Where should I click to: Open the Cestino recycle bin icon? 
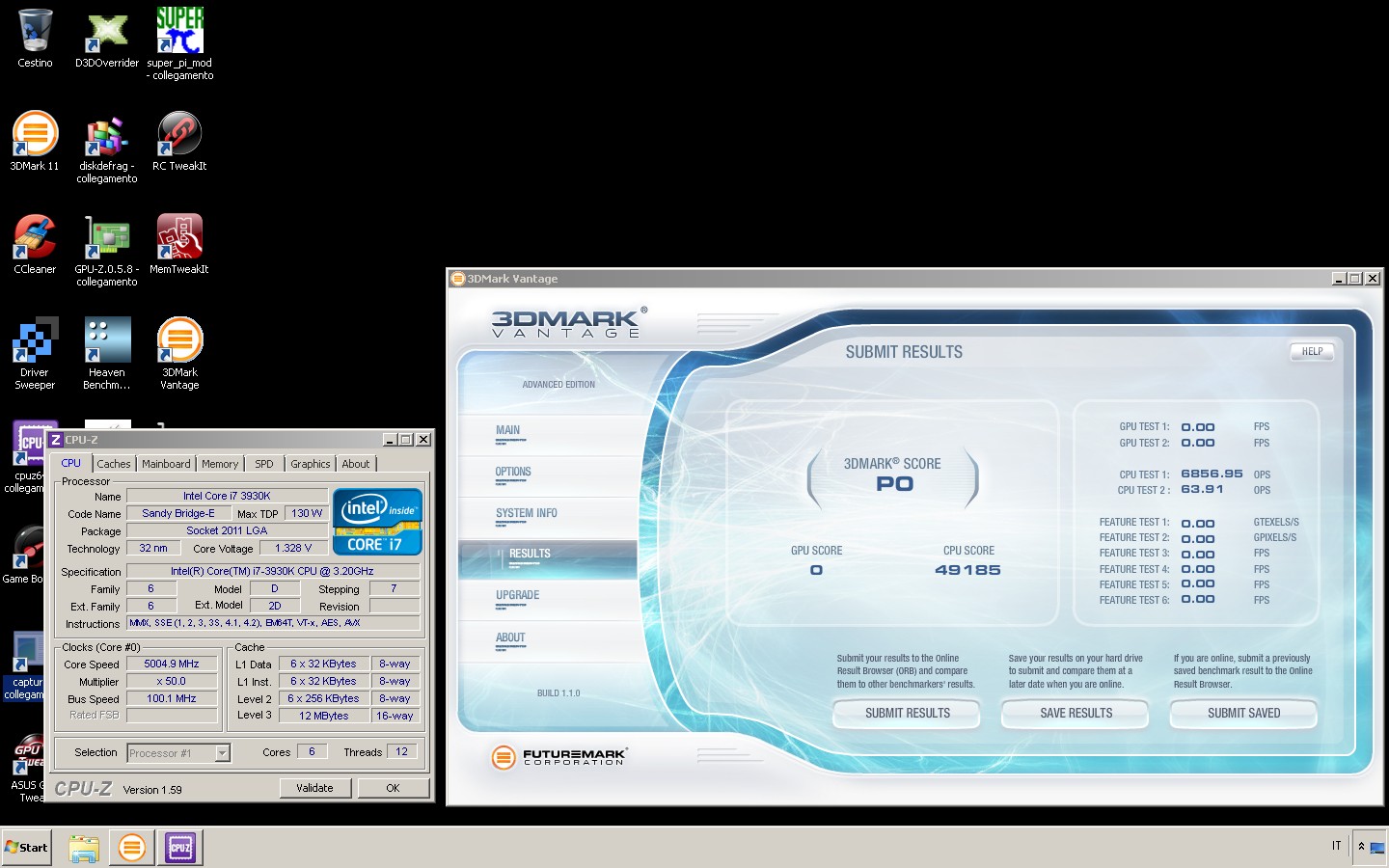point(35,30)
